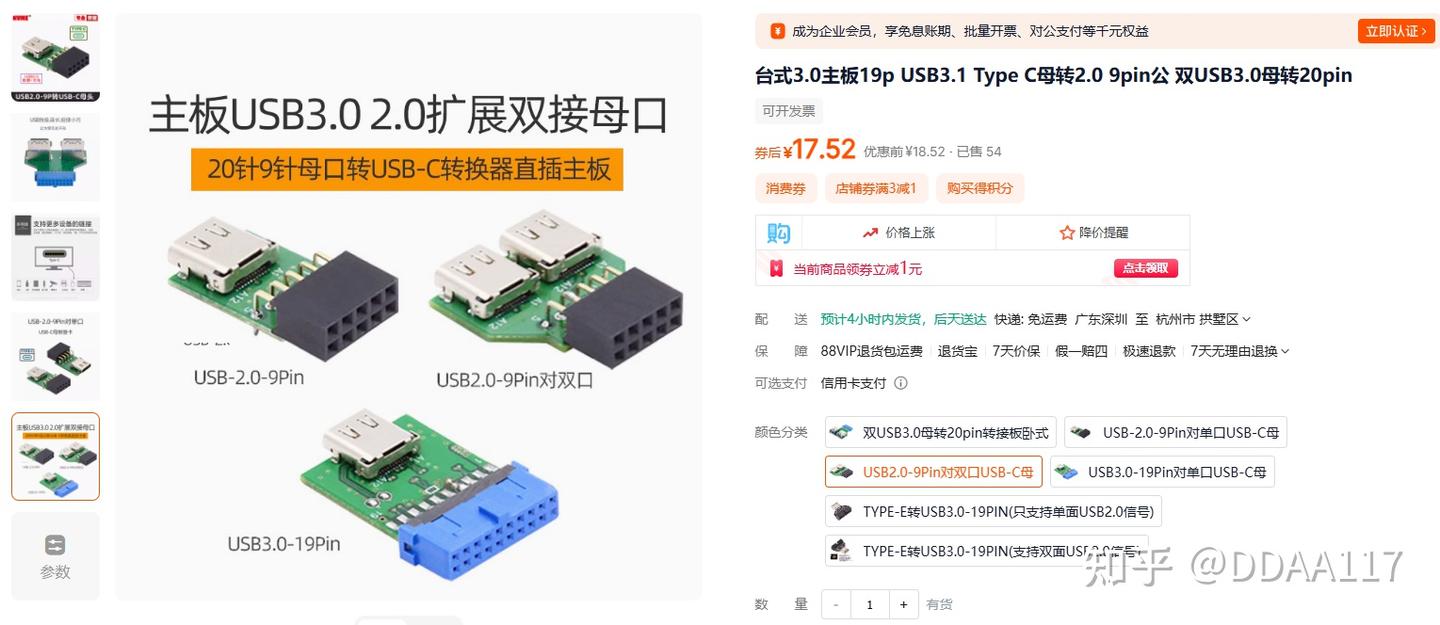Image resolution: width=1440 pixels, height=625 pixels.
Task: Select option 双USB3.0母转20pin转接板卧式
Action: 940,433
